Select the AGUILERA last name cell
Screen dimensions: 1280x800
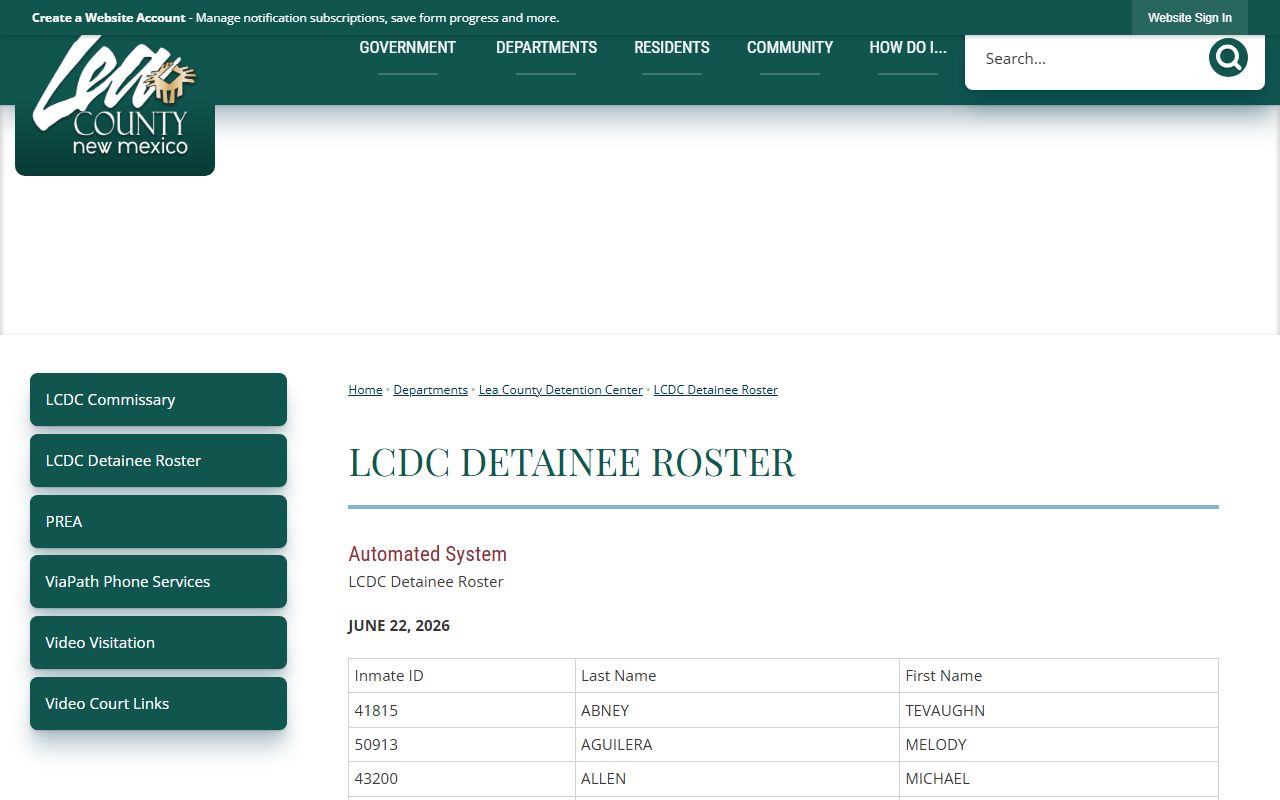(737, 745)
